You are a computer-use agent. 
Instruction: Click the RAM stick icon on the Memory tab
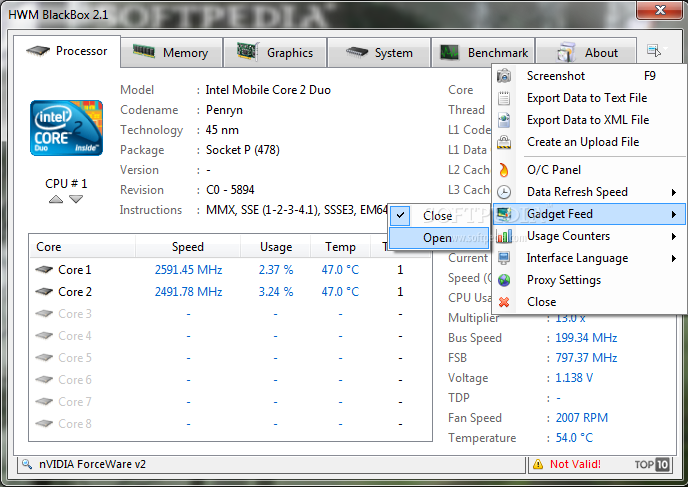(x=144, y=52)
